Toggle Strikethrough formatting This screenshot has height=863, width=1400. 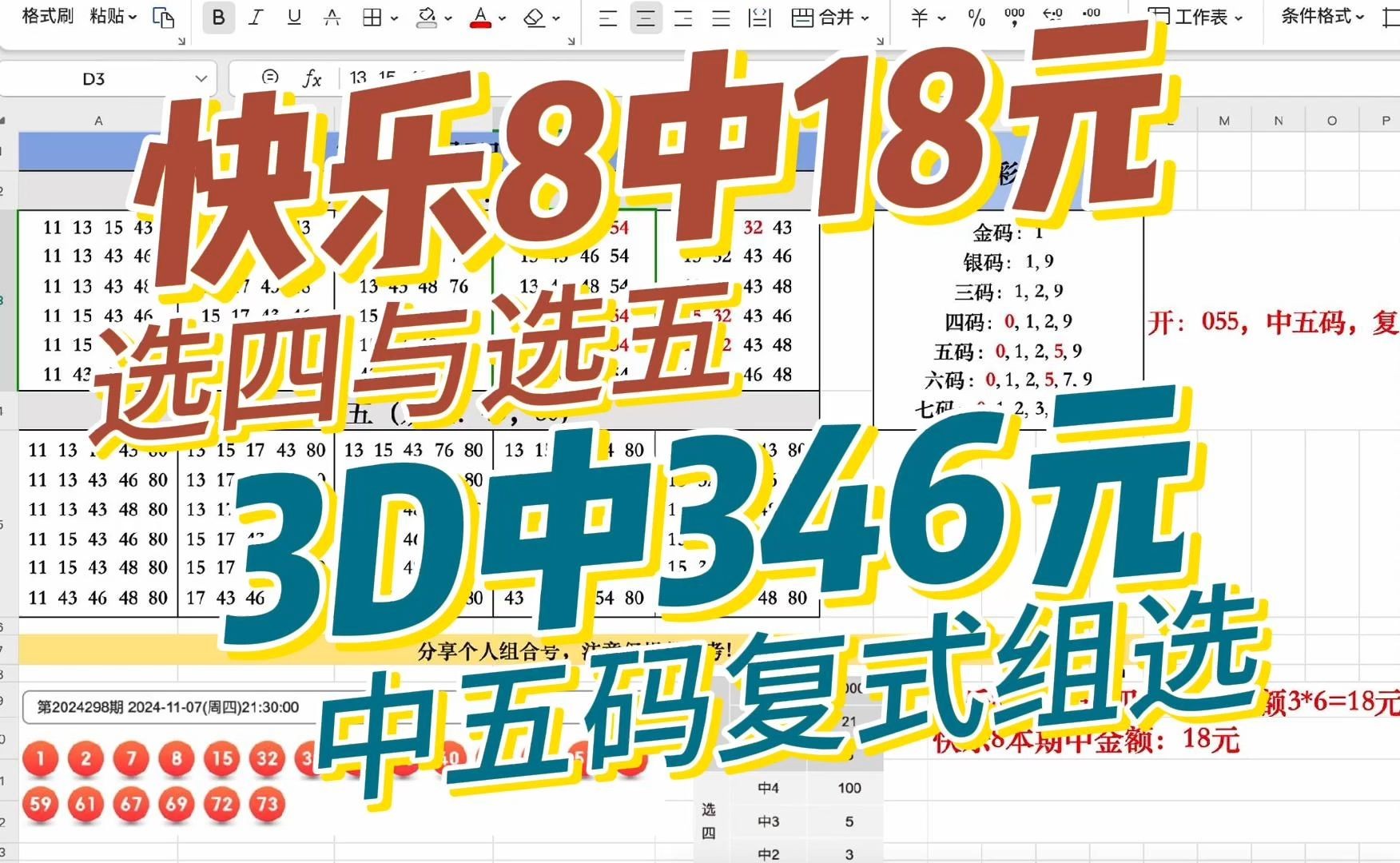click(332, 18)
